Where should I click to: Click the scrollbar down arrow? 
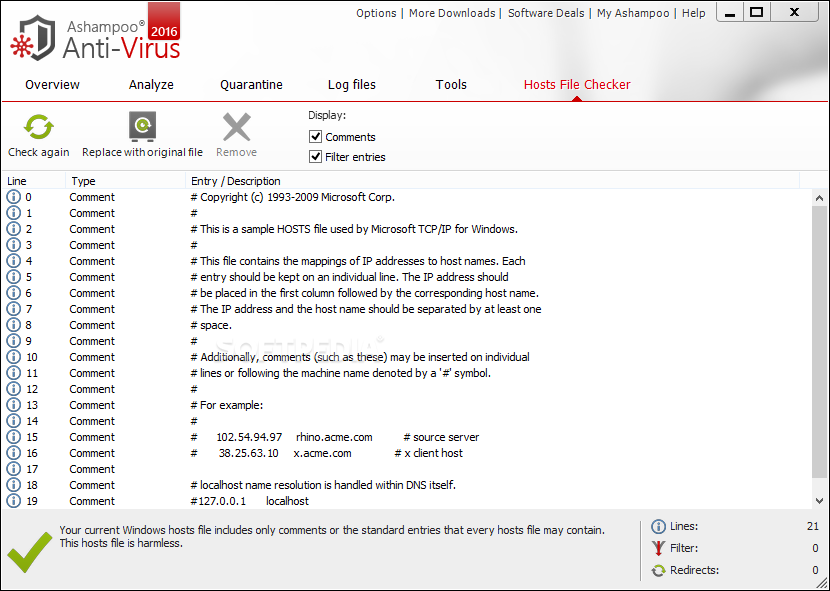click(819, 500)
